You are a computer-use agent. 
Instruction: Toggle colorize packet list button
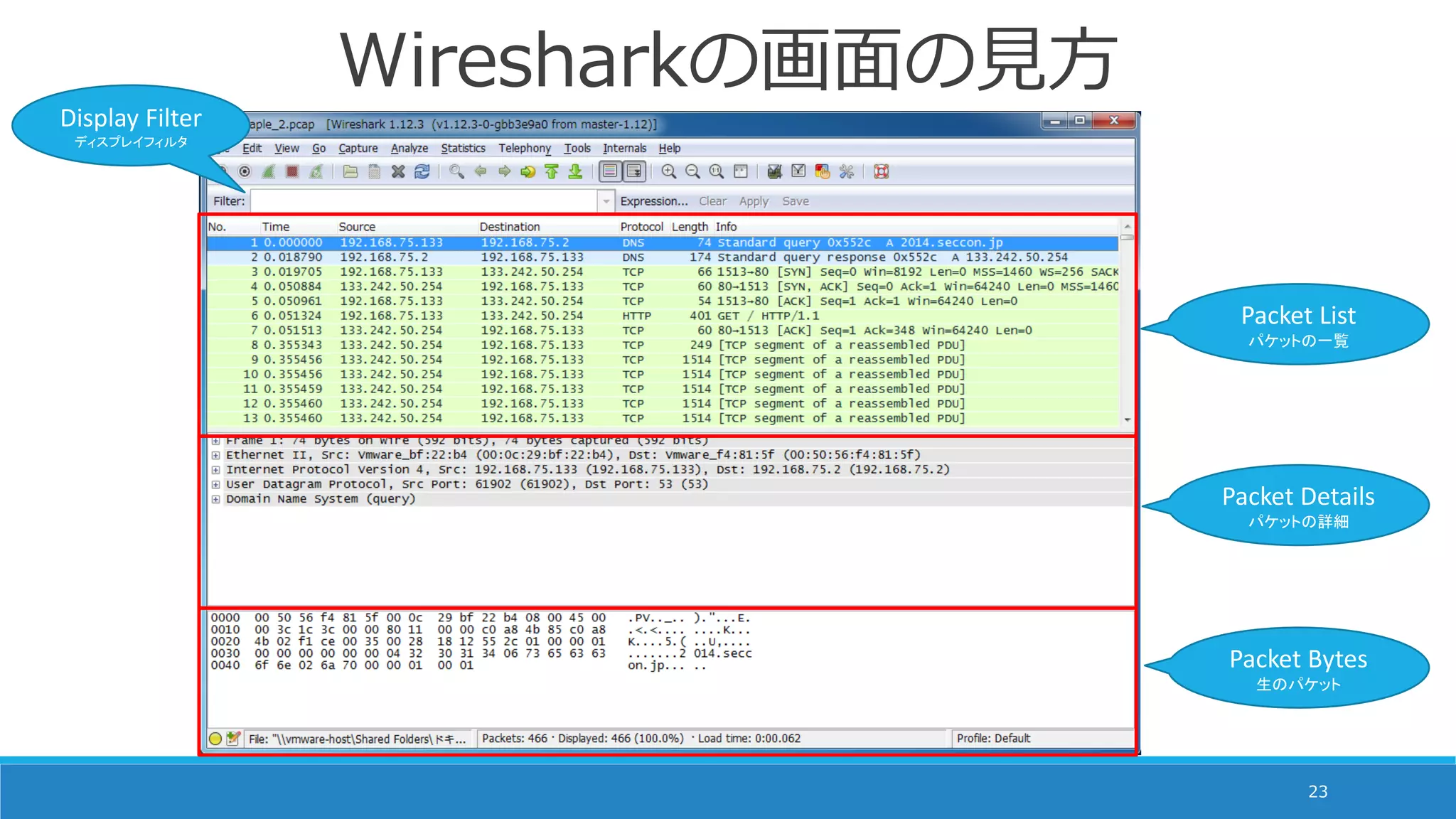610,172
